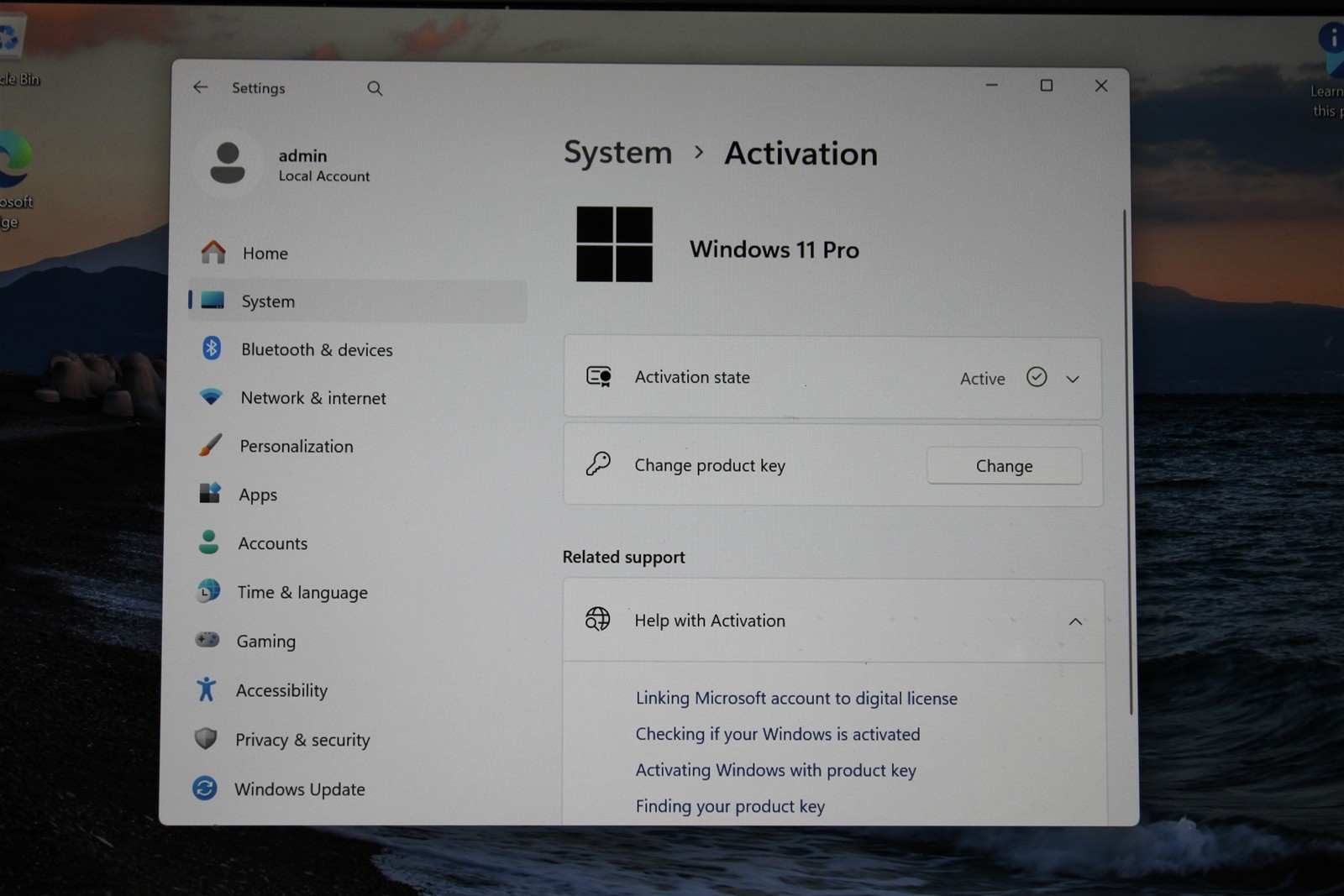Click the admin user avatar
This screenshot has width=1344, height=896.
[227, 163]
